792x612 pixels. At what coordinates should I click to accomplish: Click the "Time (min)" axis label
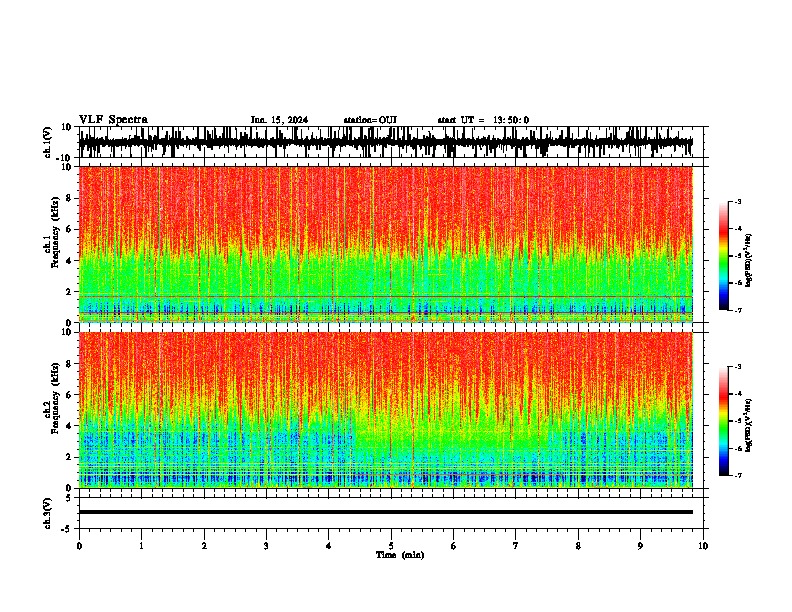[x=400, y=555]
